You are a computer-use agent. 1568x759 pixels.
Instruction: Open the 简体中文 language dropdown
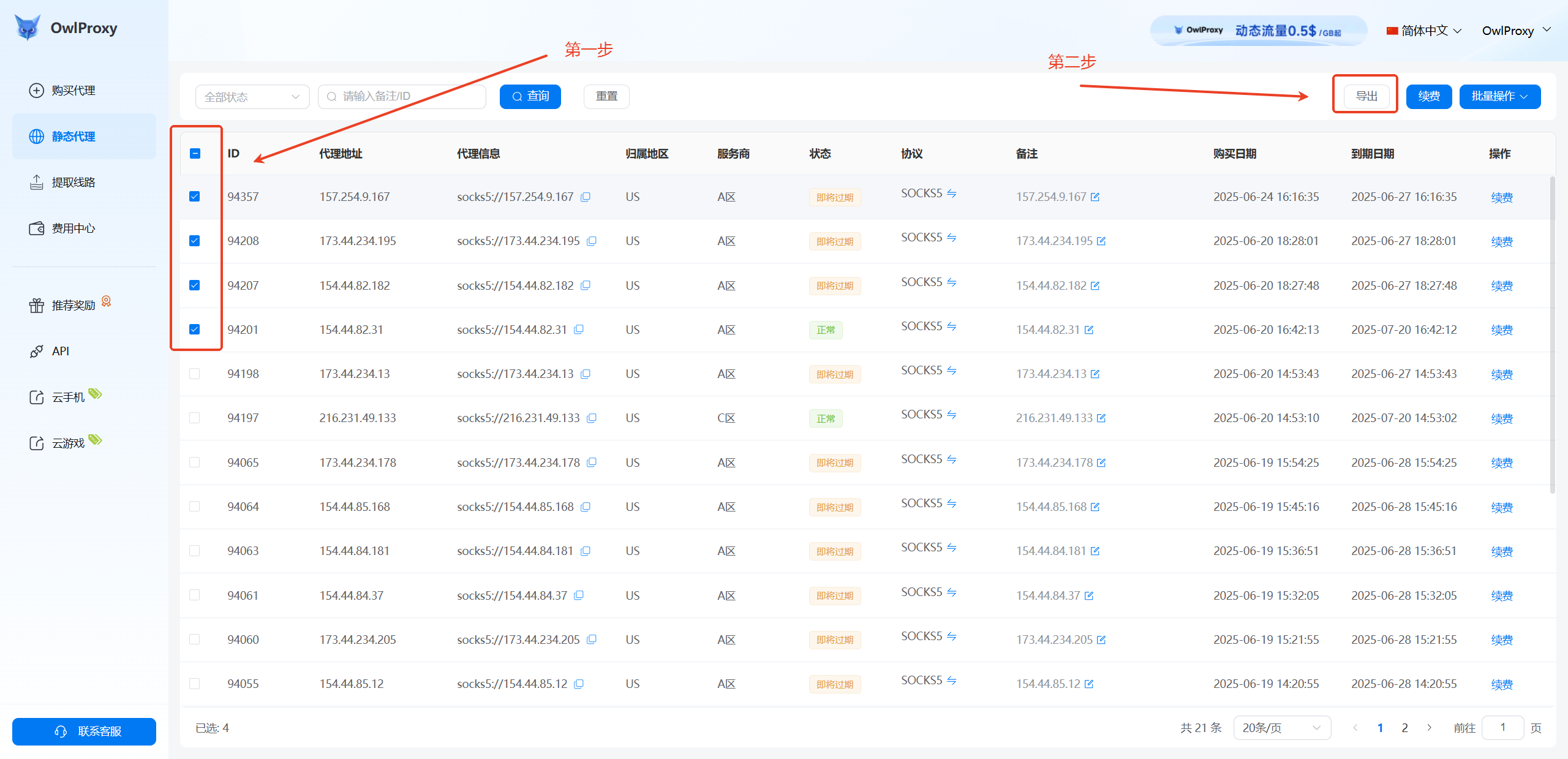click(x=1424, y=31)
